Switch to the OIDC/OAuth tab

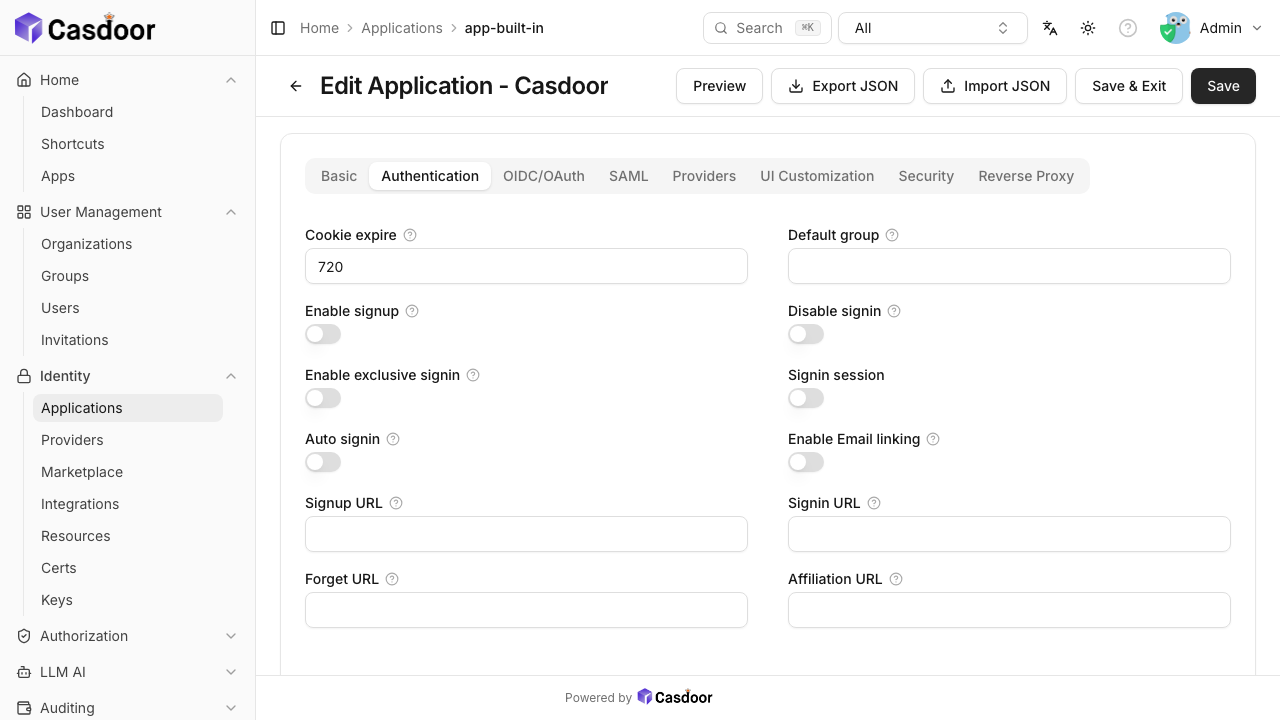coord(544,176)
